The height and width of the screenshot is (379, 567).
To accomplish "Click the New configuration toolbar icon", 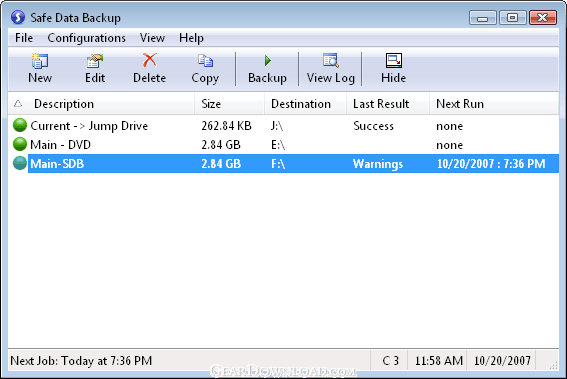I will coord(40,61).
